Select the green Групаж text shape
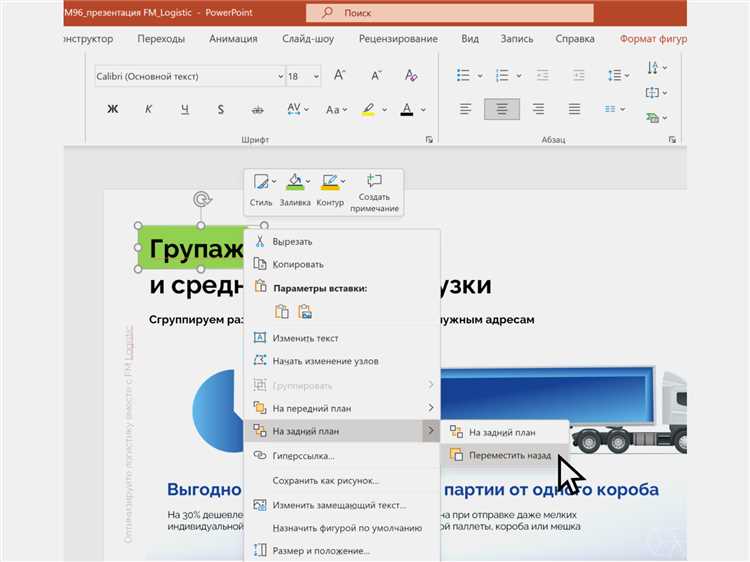This screenshot has height=562, width=750. click(x=191, y=248)
